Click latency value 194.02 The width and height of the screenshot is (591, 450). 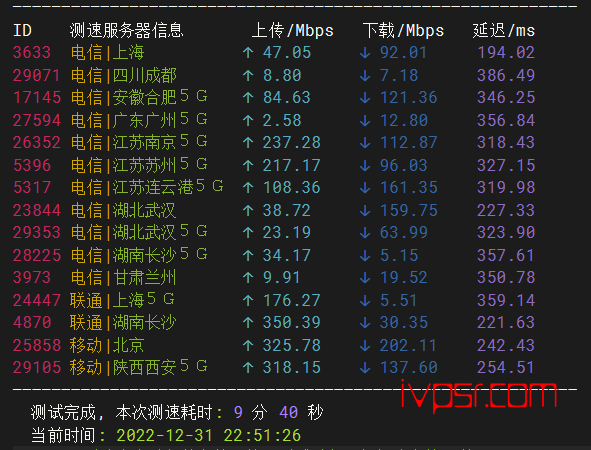coord(506,52)
